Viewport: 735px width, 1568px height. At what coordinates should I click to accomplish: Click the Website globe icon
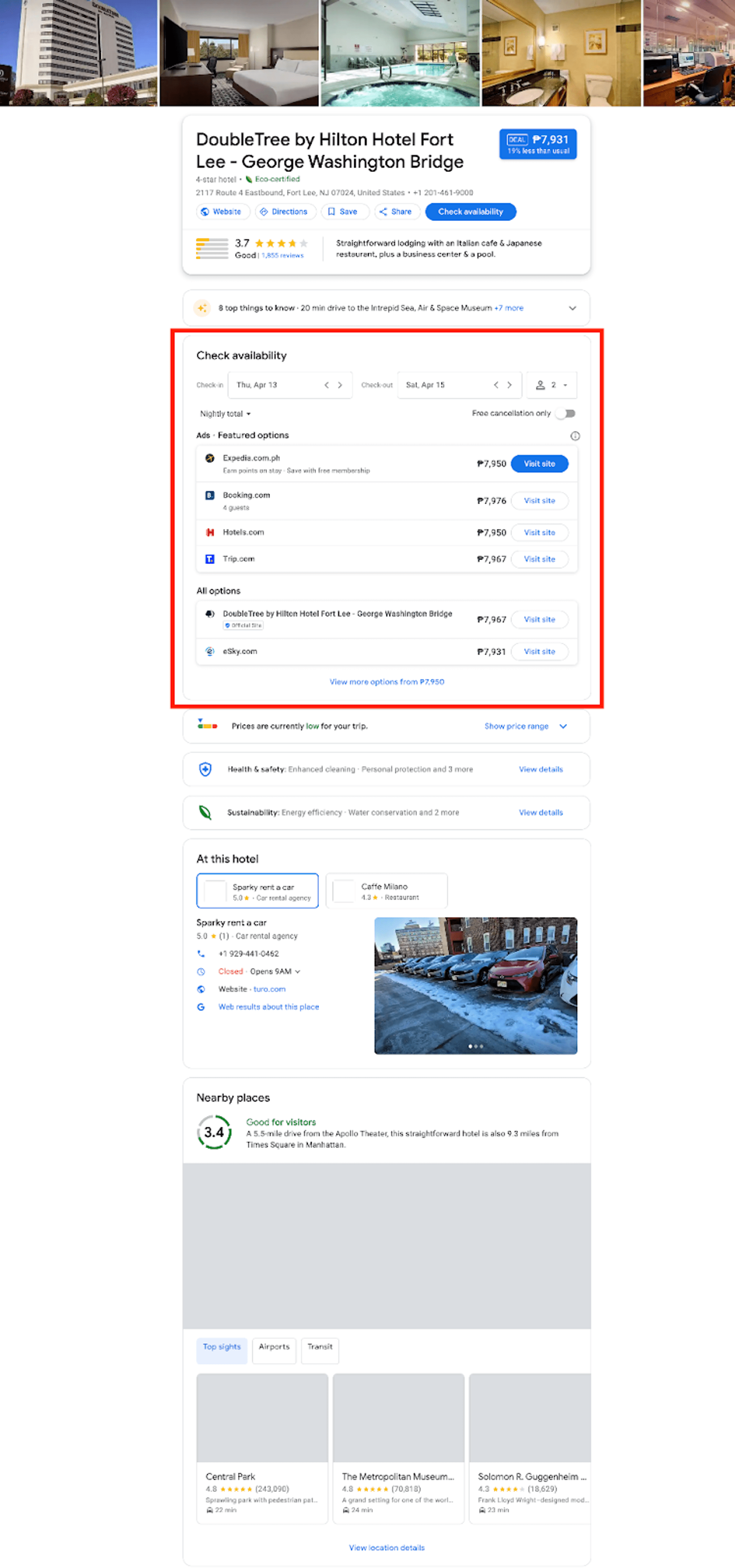[205, 212]
